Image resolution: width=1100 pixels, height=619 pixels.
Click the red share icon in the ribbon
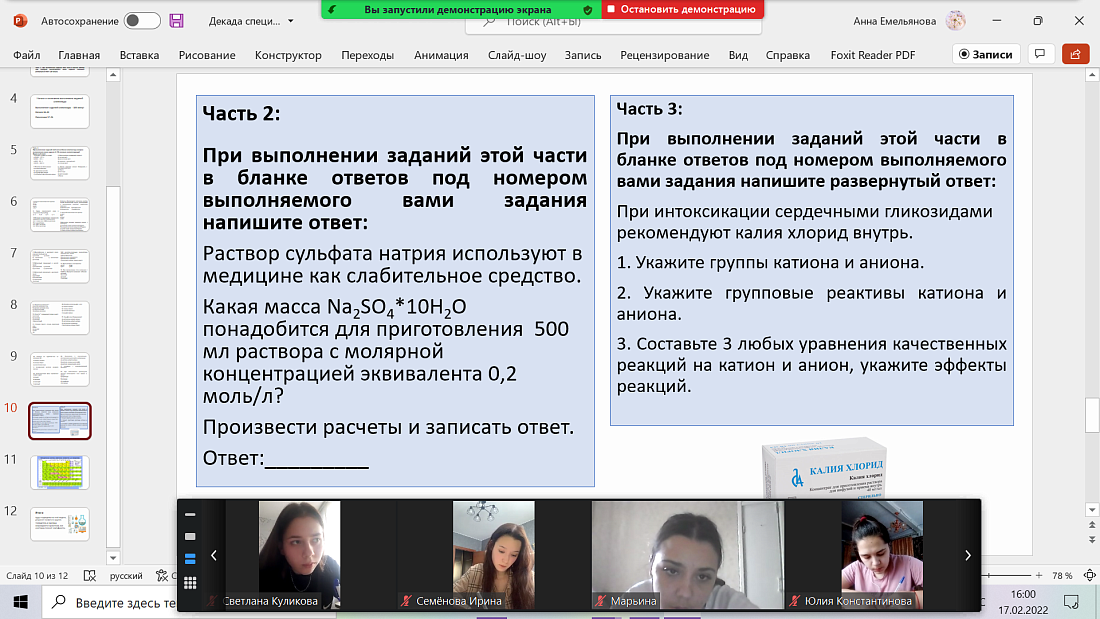coord(1075,54)
